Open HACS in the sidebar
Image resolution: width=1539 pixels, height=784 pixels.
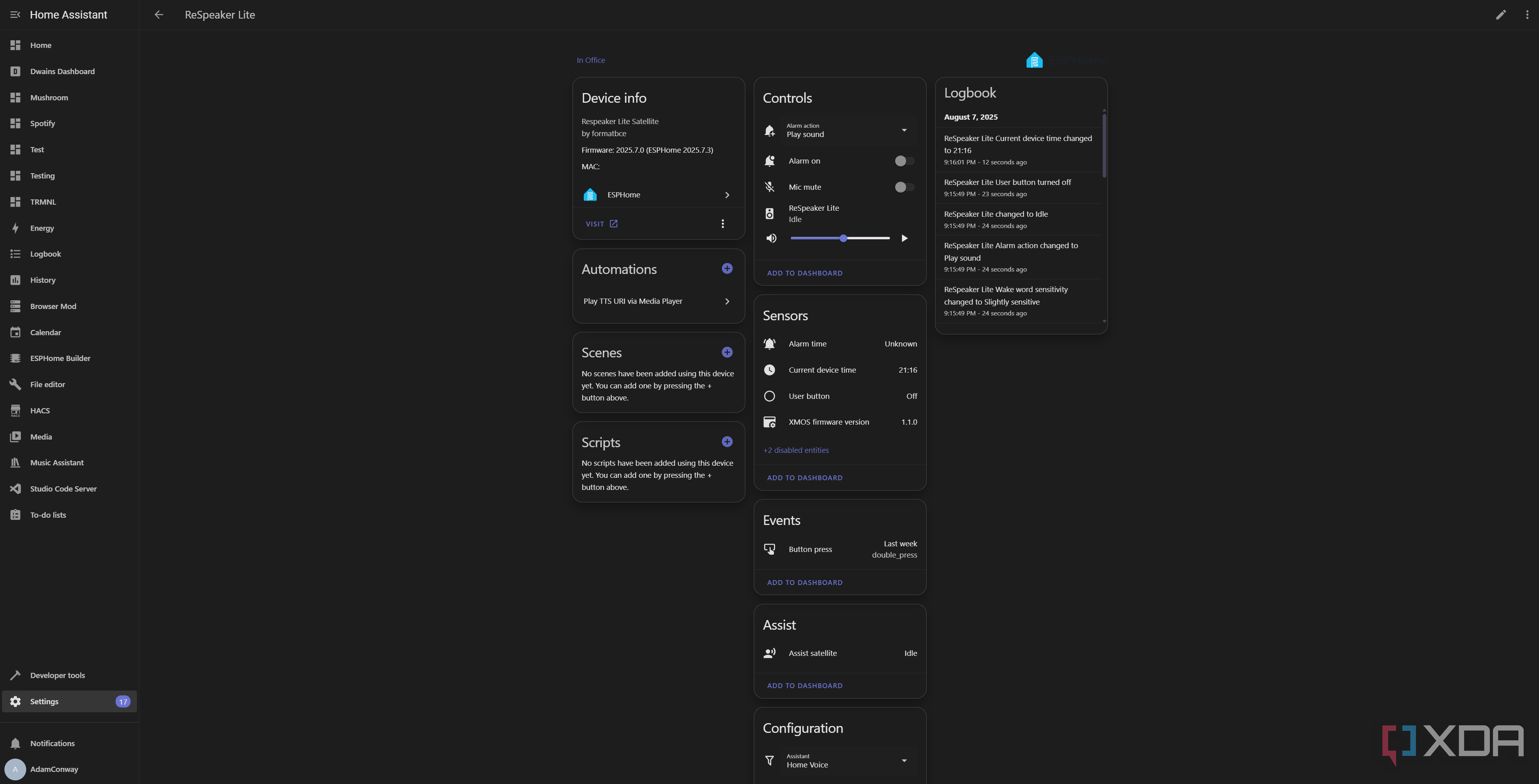point(69,411)
